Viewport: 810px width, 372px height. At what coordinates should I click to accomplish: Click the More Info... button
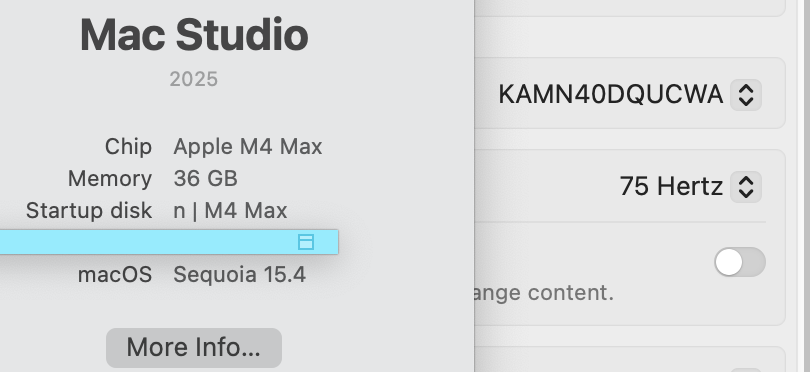point(194,347)
